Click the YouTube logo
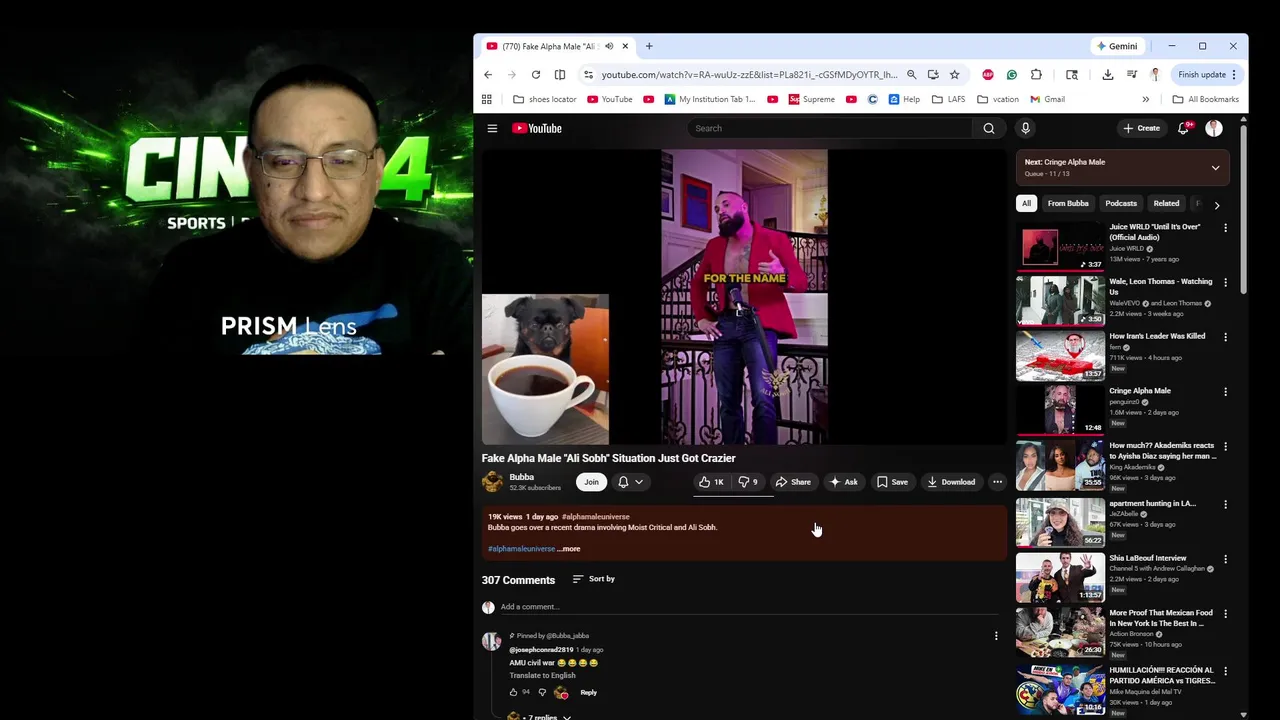 [537, 128]
